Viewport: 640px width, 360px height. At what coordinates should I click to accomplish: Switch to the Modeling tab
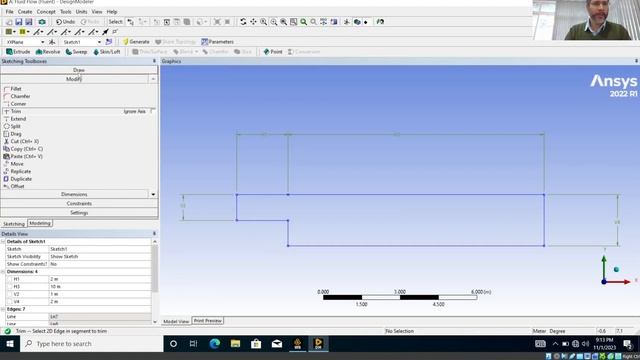pyautogui.click(x=40, y=223)
